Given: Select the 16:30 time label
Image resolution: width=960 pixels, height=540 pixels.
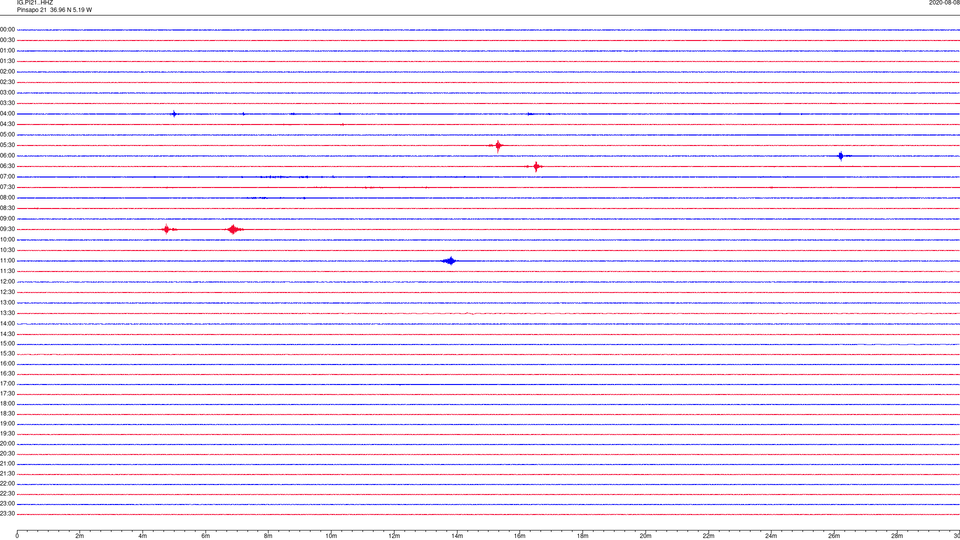Looking at the screenshot, I should point(7,373).
